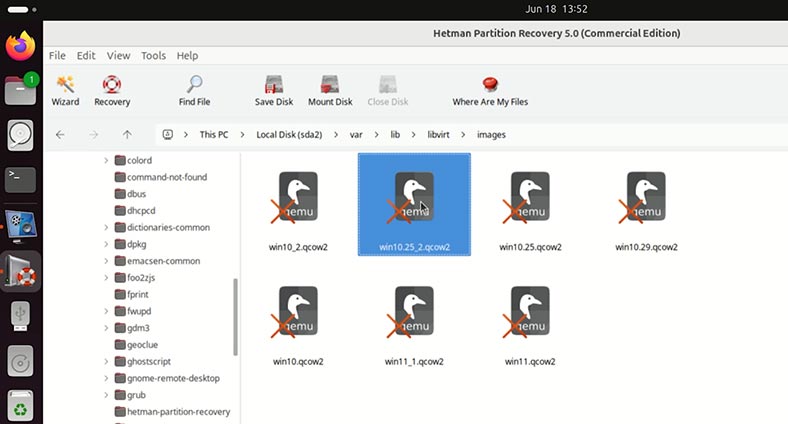
Task: Open Find File search
Action: [194, 91]
